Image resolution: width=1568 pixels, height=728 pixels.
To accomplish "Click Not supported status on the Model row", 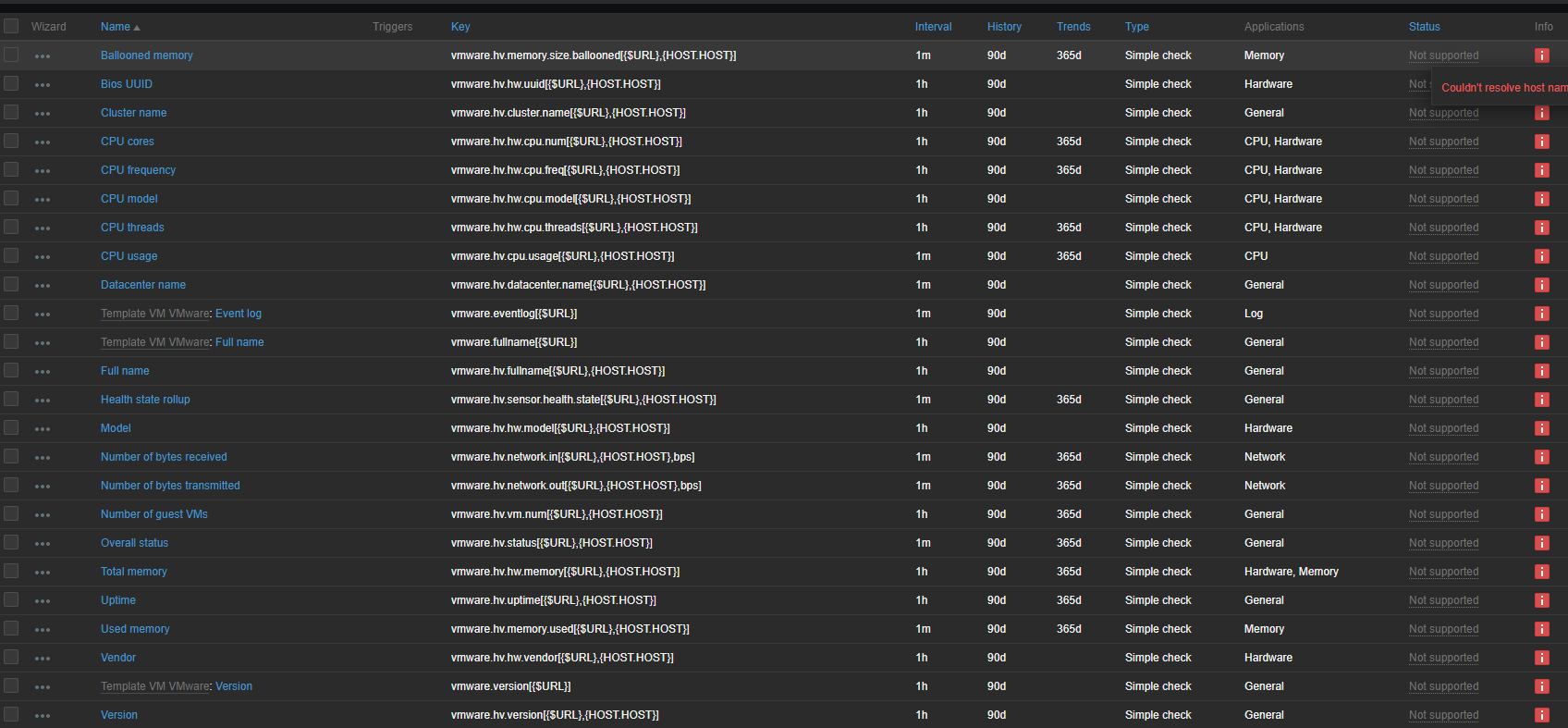I will [x=1443, y=428].
